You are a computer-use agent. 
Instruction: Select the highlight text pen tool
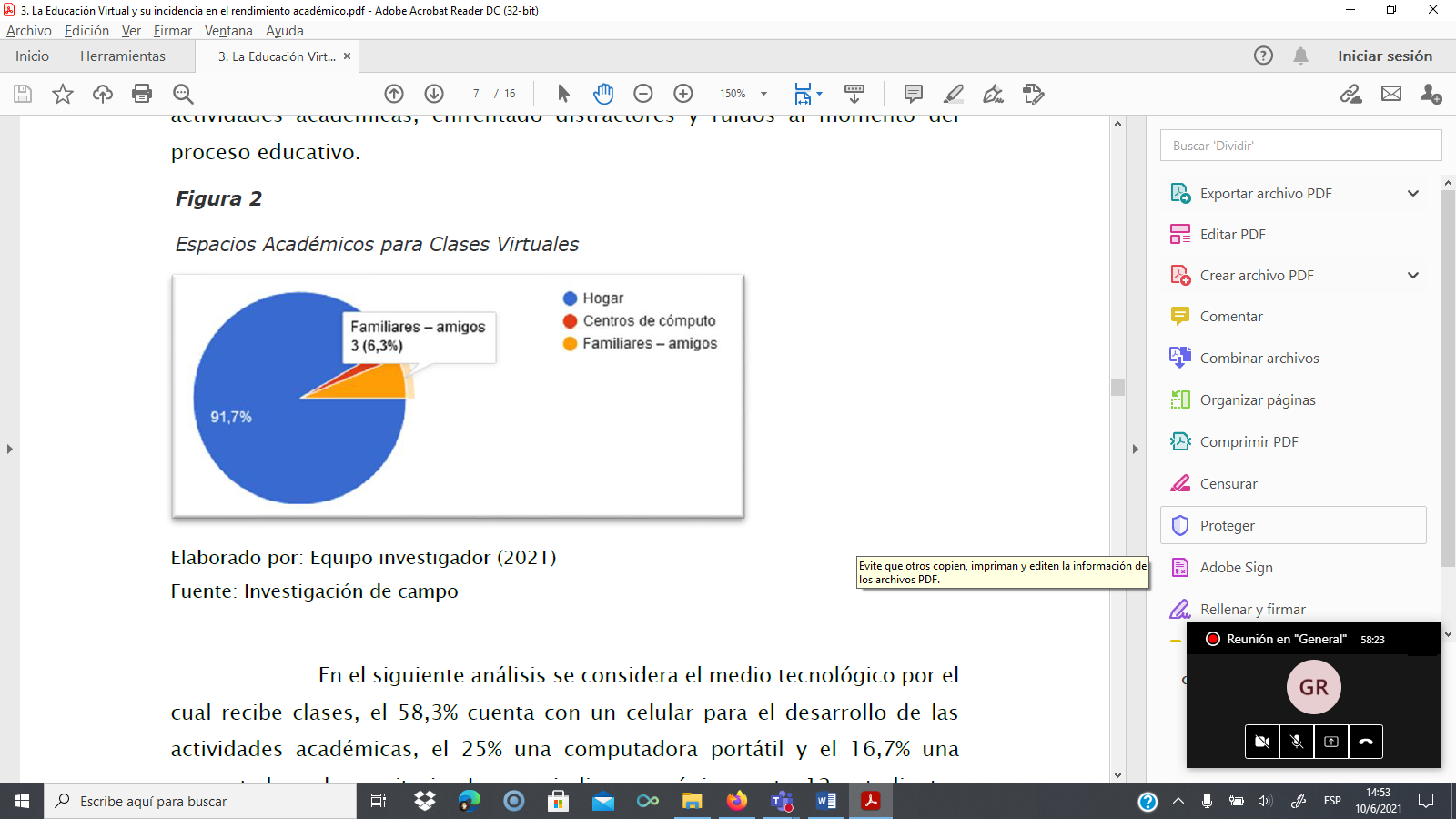954,94
